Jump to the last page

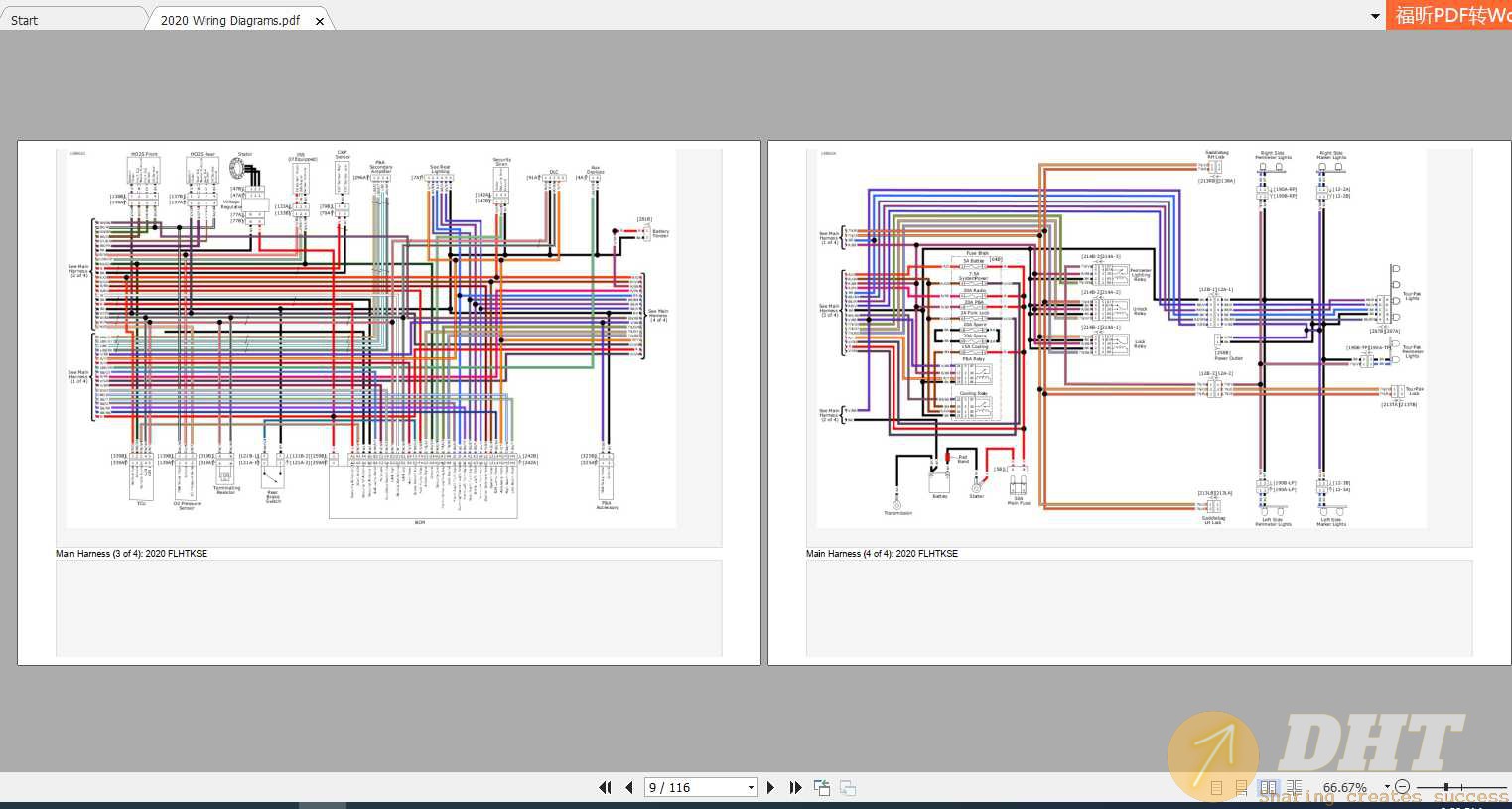pyautogui.click(x=795, y=787)
